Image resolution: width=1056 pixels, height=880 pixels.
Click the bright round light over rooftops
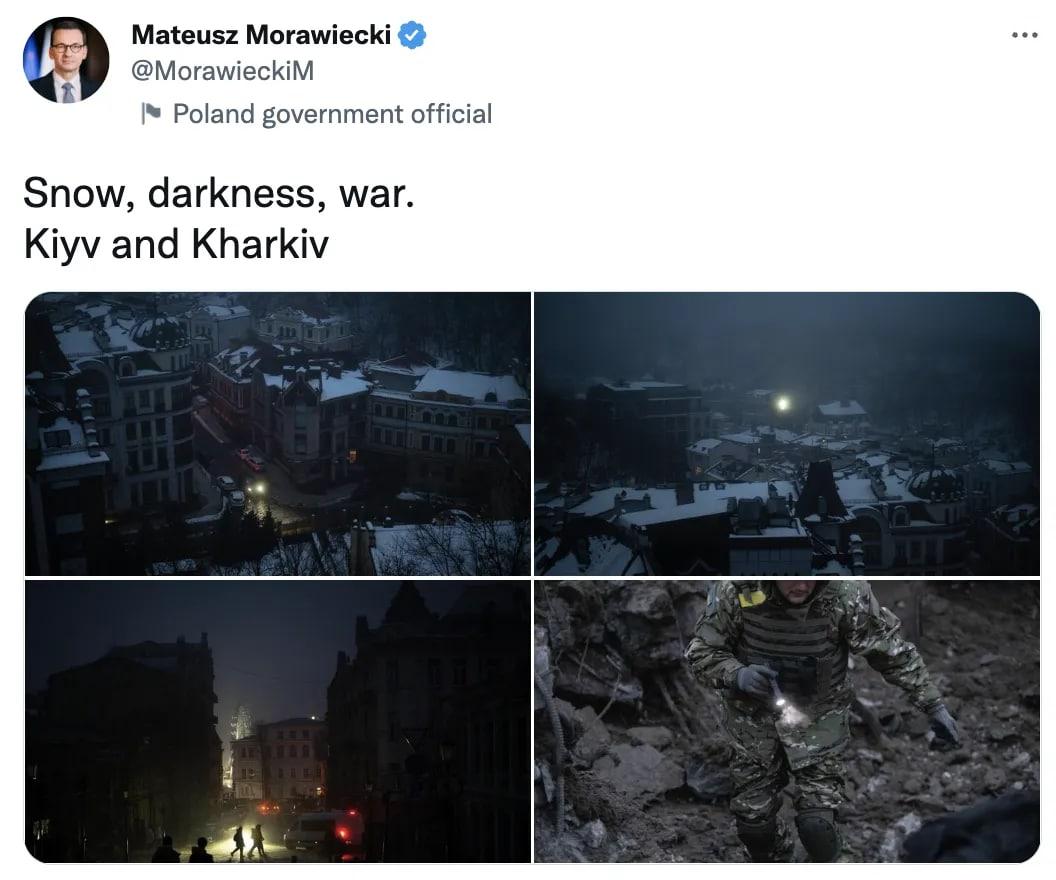782,404
